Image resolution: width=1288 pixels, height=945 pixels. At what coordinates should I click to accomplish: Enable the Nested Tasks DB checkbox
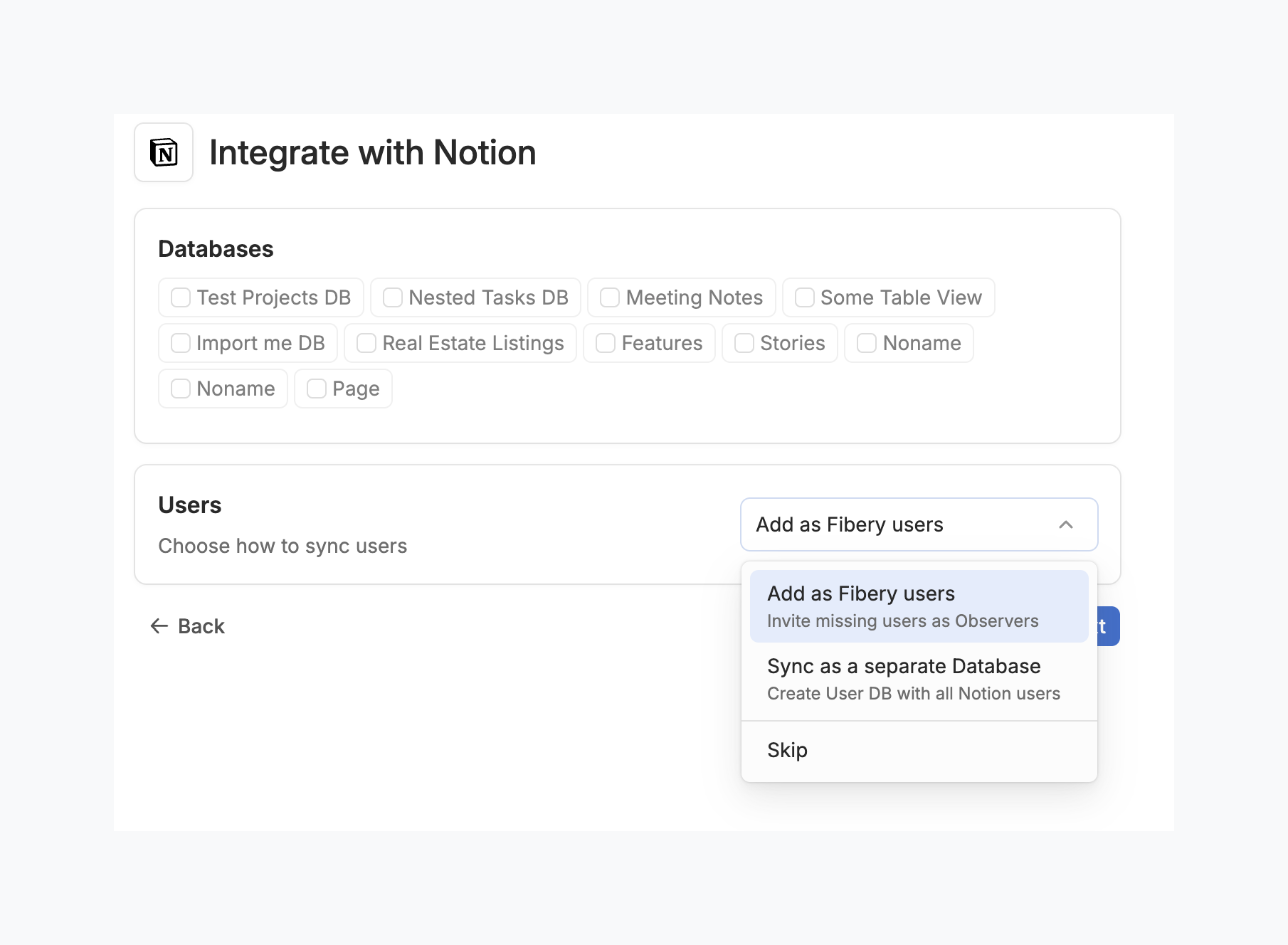393,297
